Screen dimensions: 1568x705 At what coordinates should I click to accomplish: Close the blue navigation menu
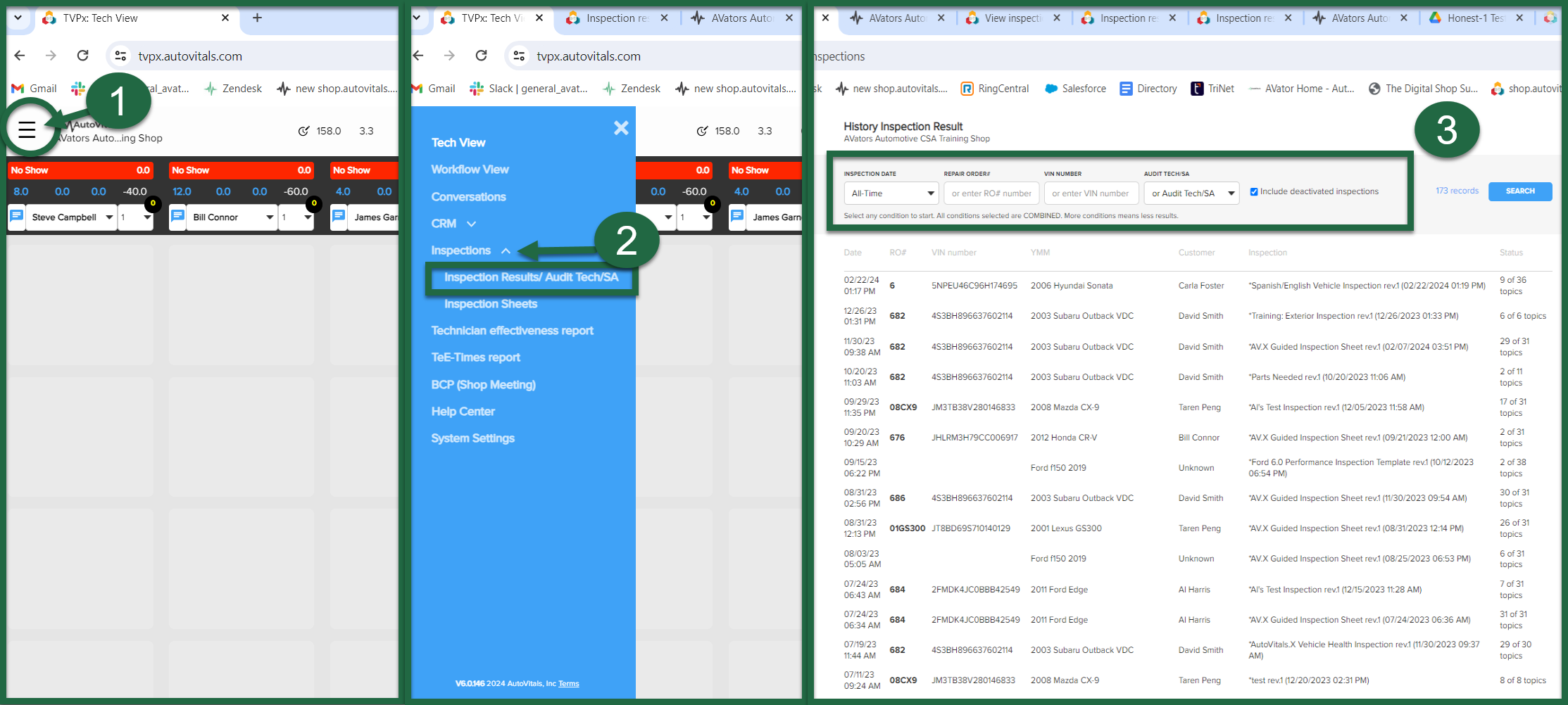click(x=620, y=128)
